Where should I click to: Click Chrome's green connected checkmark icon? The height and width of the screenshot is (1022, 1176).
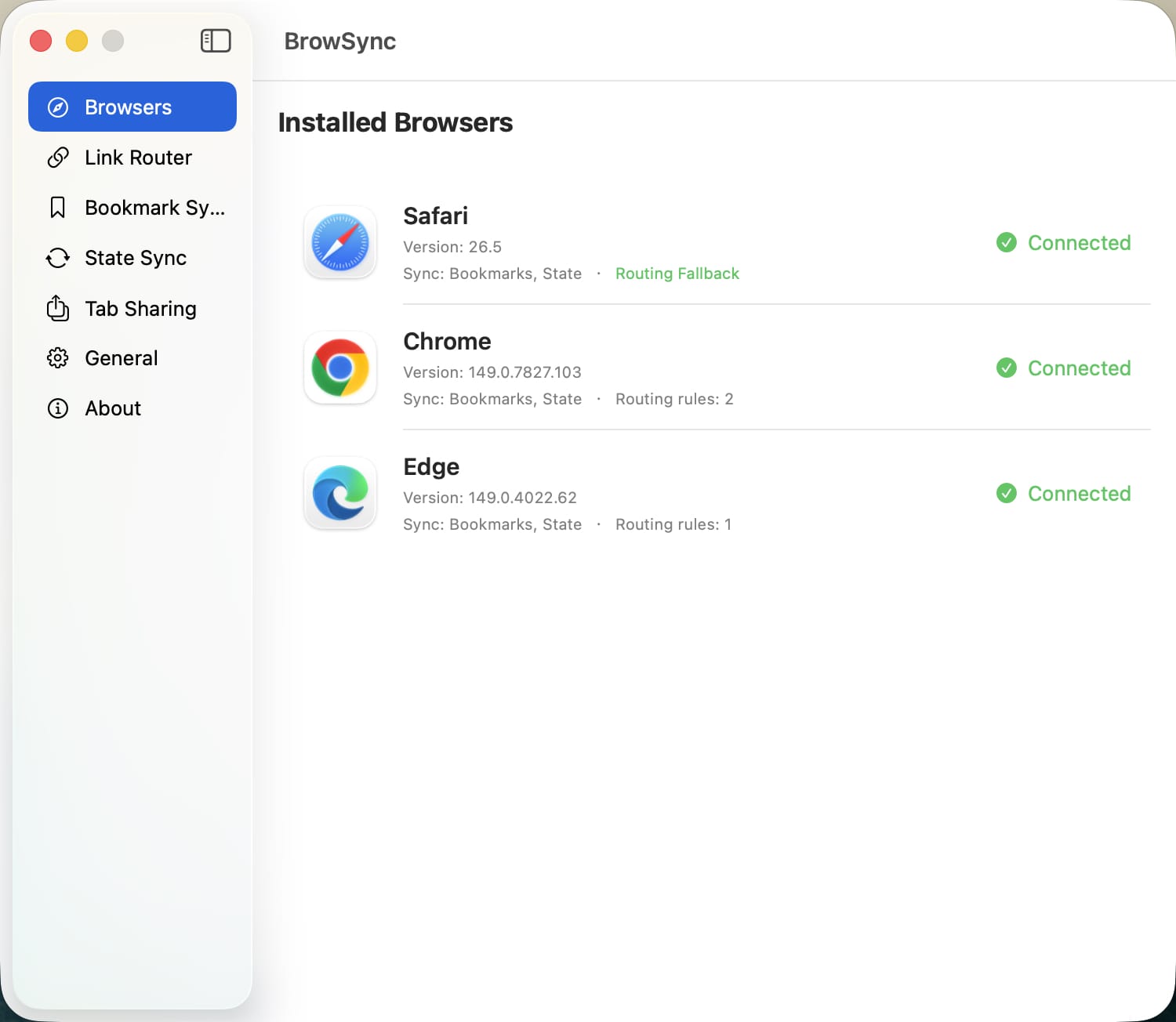tap(1007, 368)
